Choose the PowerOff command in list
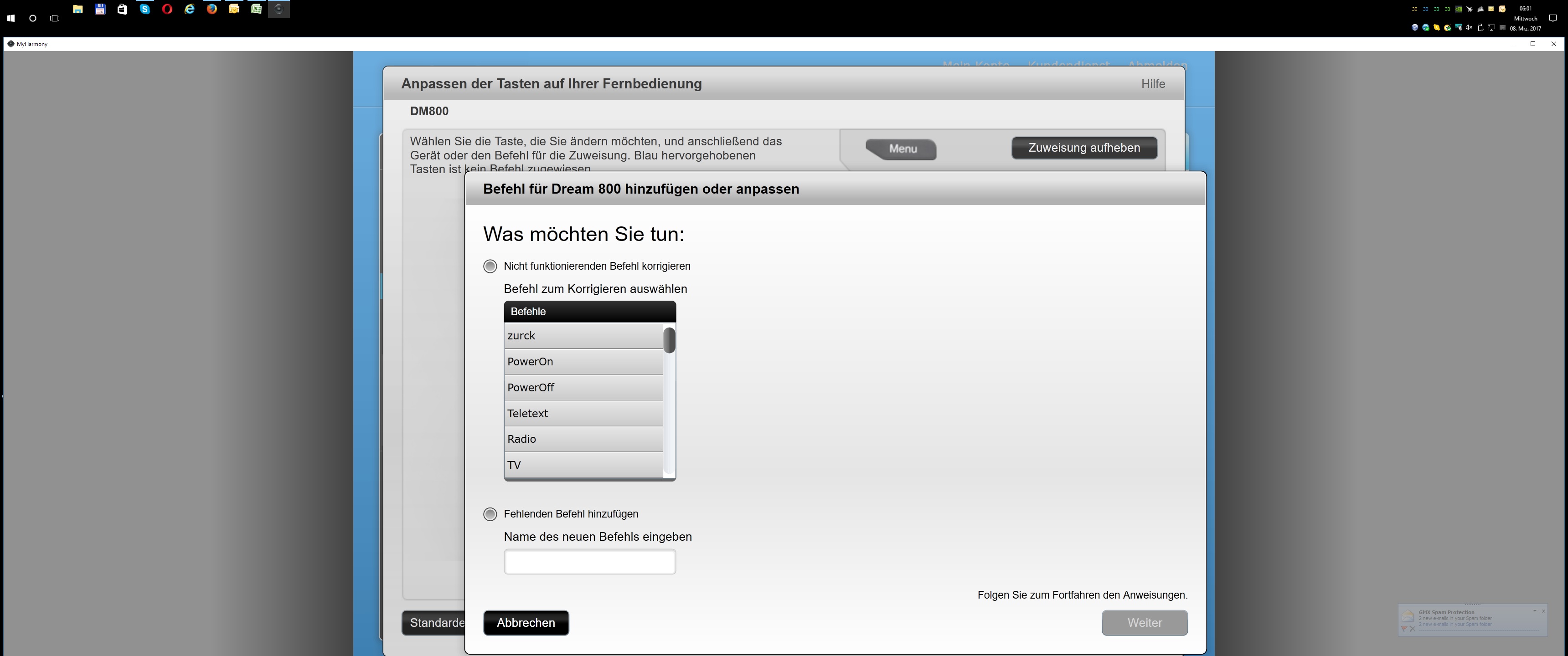1568x656 pixels. click(x=583, y=388)
